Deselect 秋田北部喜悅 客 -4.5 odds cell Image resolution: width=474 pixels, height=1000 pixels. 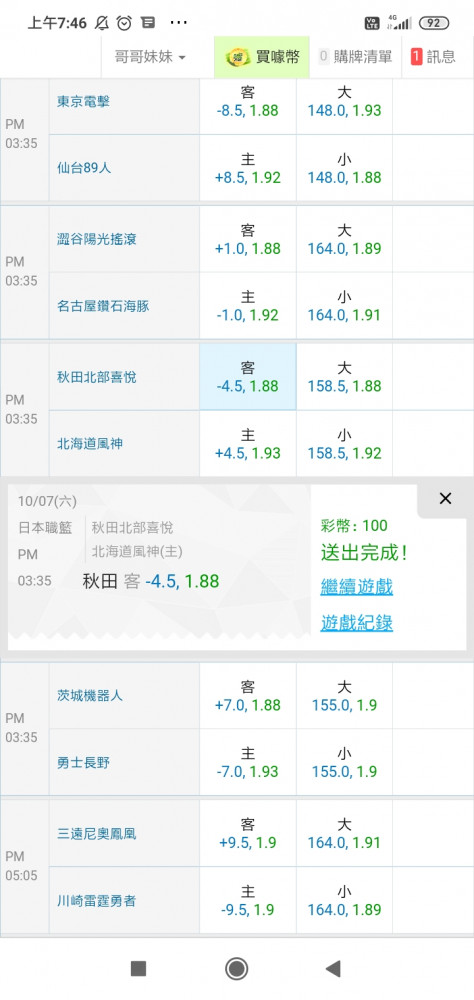pos(248,377)
